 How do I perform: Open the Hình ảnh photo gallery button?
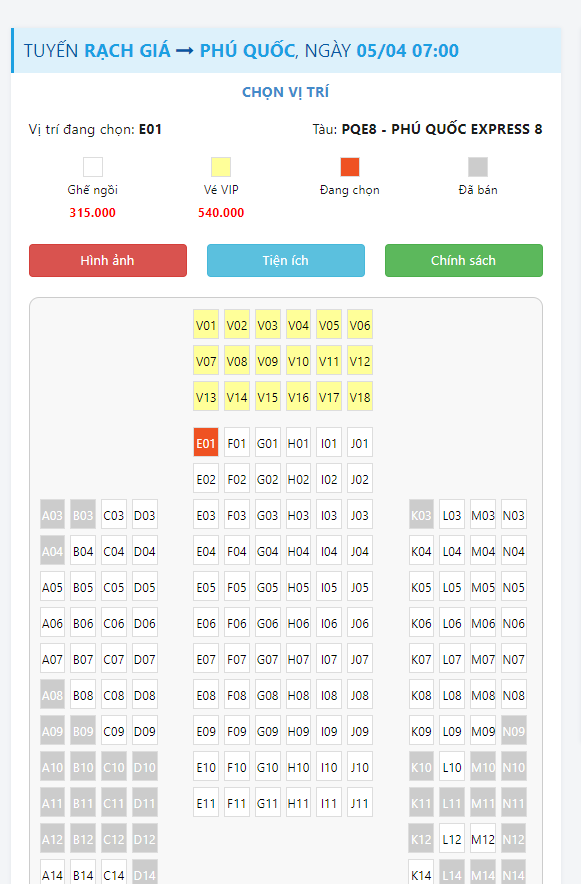pyautogui.click(x=108, y=260)
